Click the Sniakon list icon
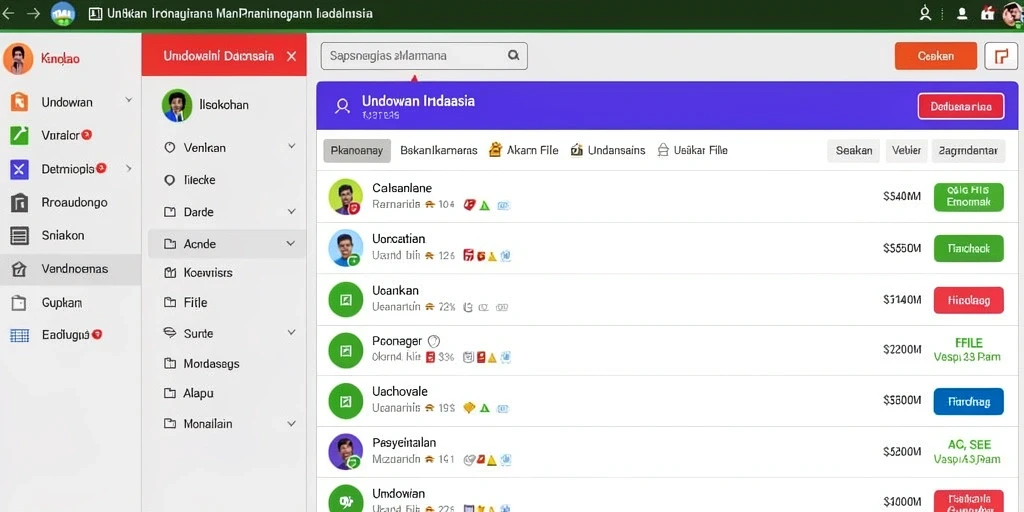The width and height of the screenshot is (1024, 512). (x=19, y=236)
